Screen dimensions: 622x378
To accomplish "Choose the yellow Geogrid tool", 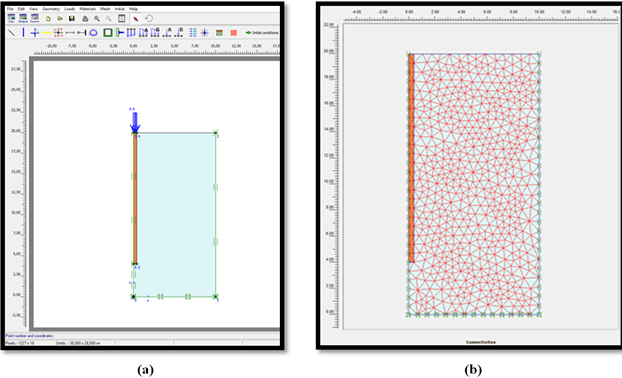I will coord(46,33).
